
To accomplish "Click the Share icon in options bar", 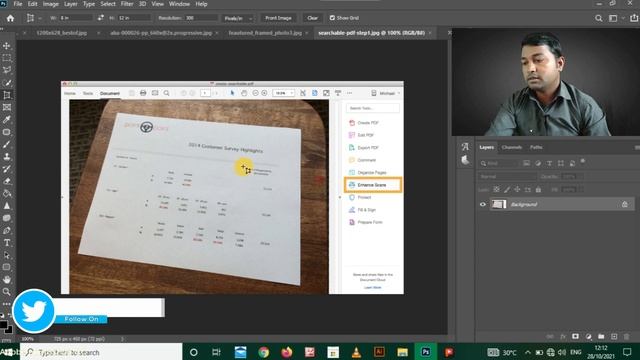I will [x=634, y=18].
